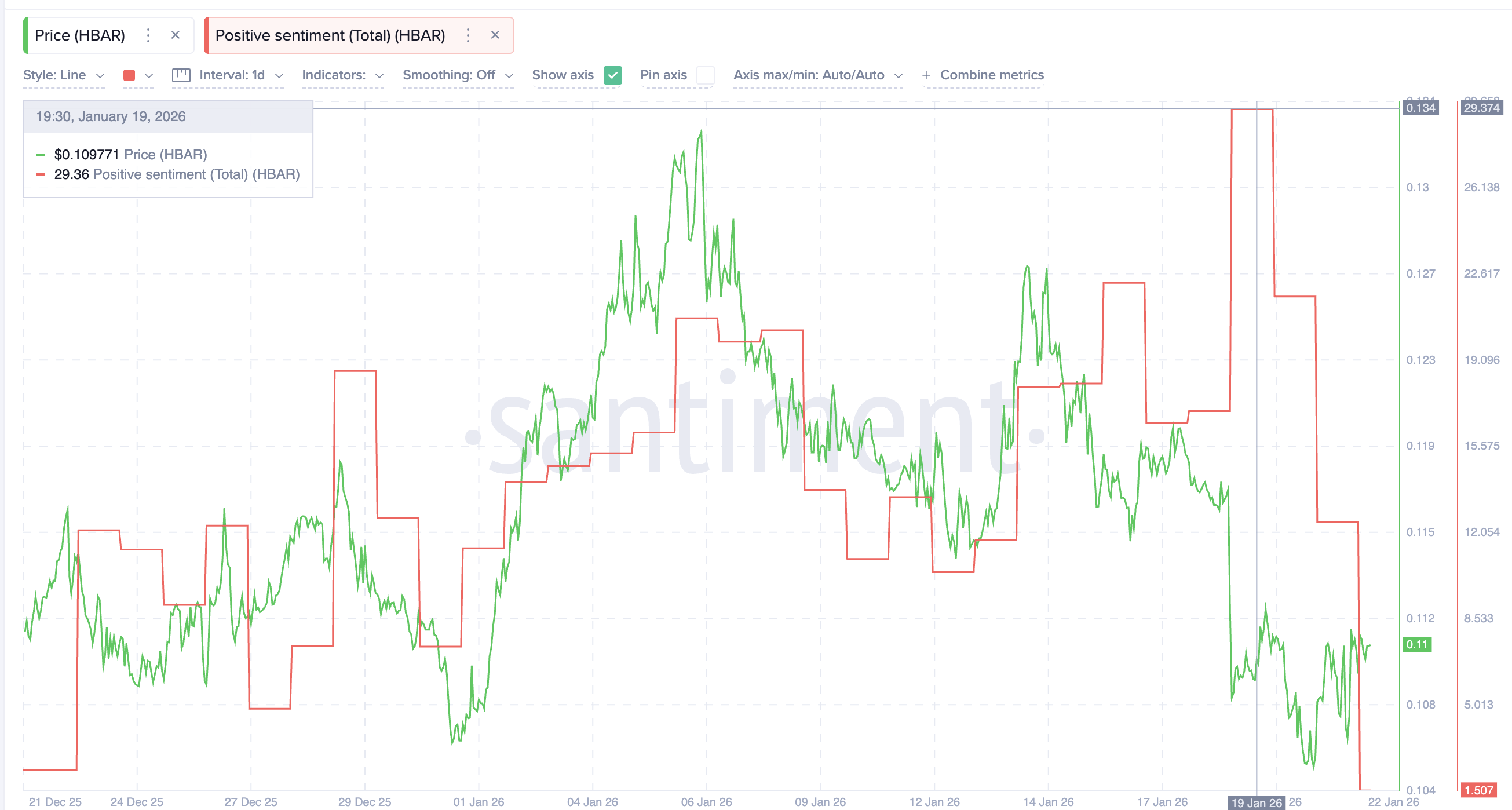Remove the Price (HBAR) metric
The height and width of the screenshot is (810, 1512).
click(x=176, y=35)
